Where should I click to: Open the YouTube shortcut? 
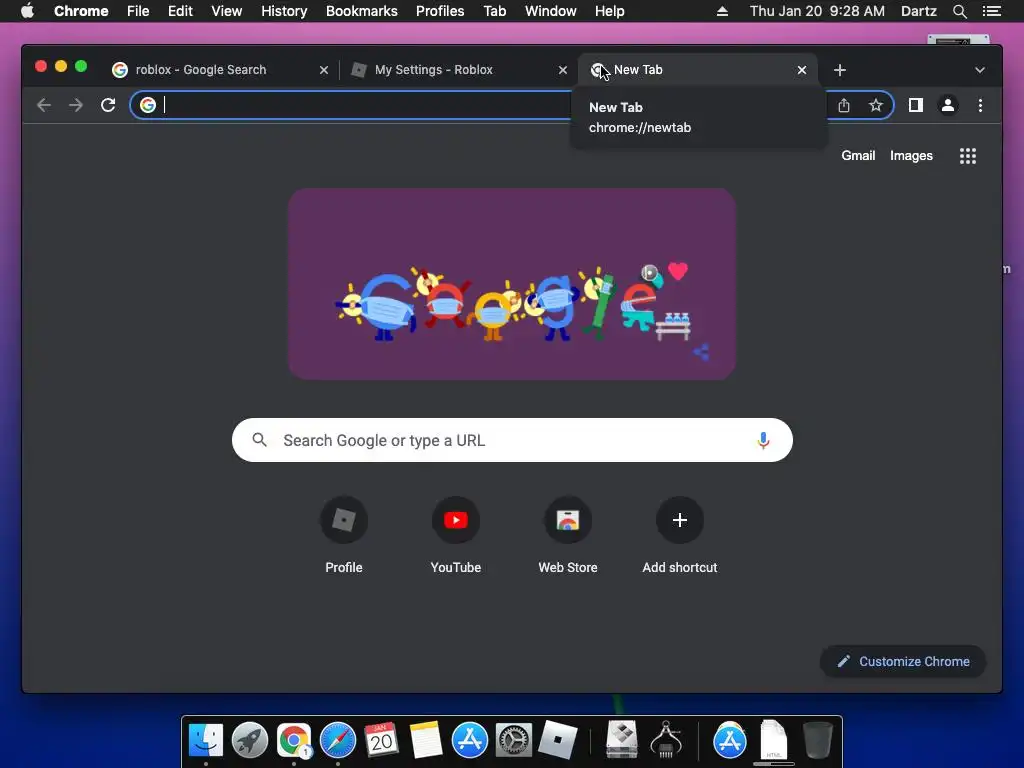[x=456, y=520]
